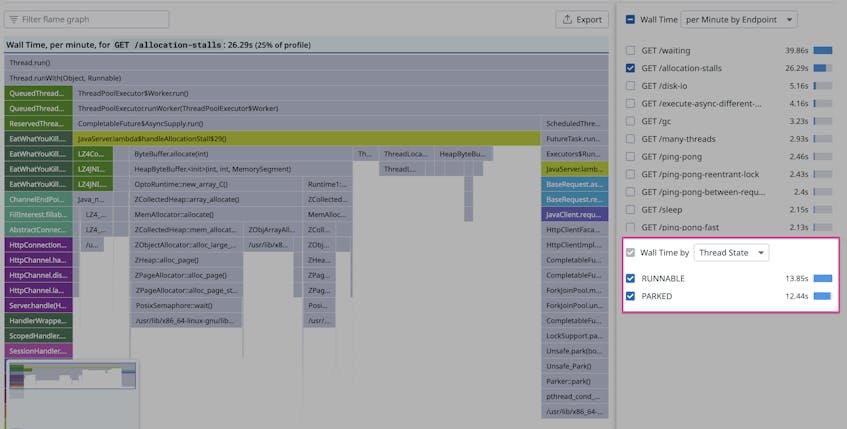Viewport: 847px width, 429px height.
Task: Click the blue bar beside GET /waiting
Action: coord(822,50)
